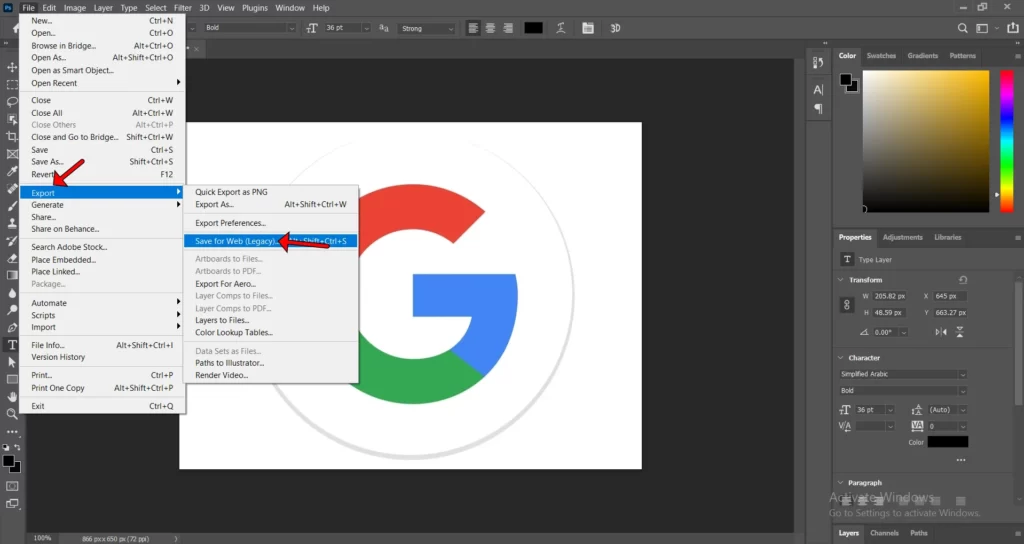Switch to the Swatches tab
The width and height of the screenshot is (1024, 544).
click(x=881, y=56)
